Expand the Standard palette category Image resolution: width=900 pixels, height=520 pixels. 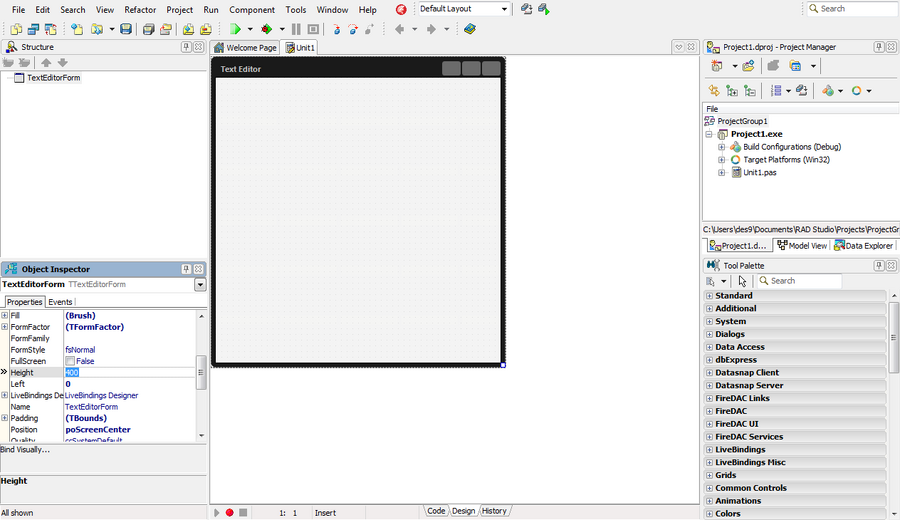pyautogui.click(x=709, y=296)
